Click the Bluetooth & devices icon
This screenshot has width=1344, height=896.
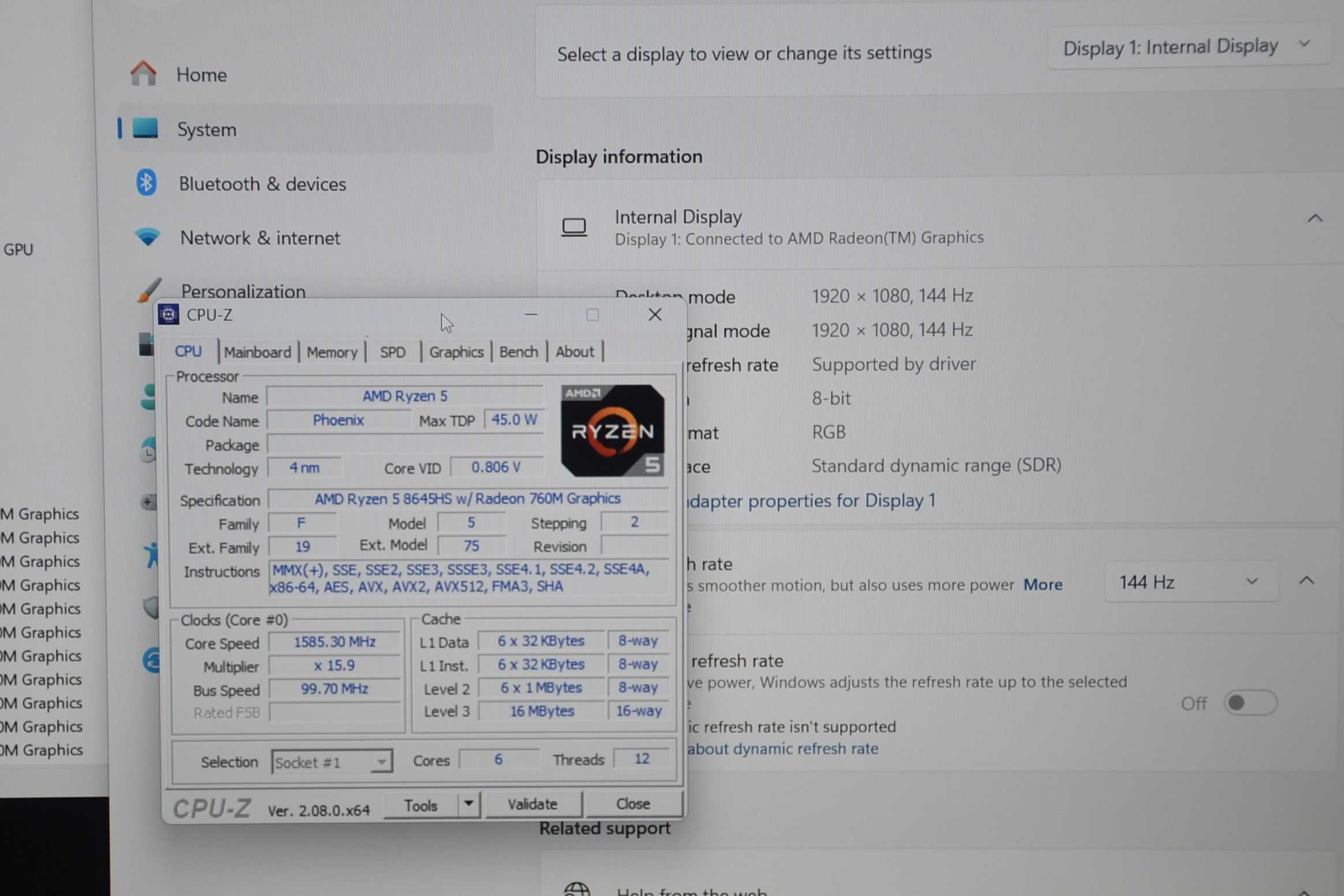point(146,183)
